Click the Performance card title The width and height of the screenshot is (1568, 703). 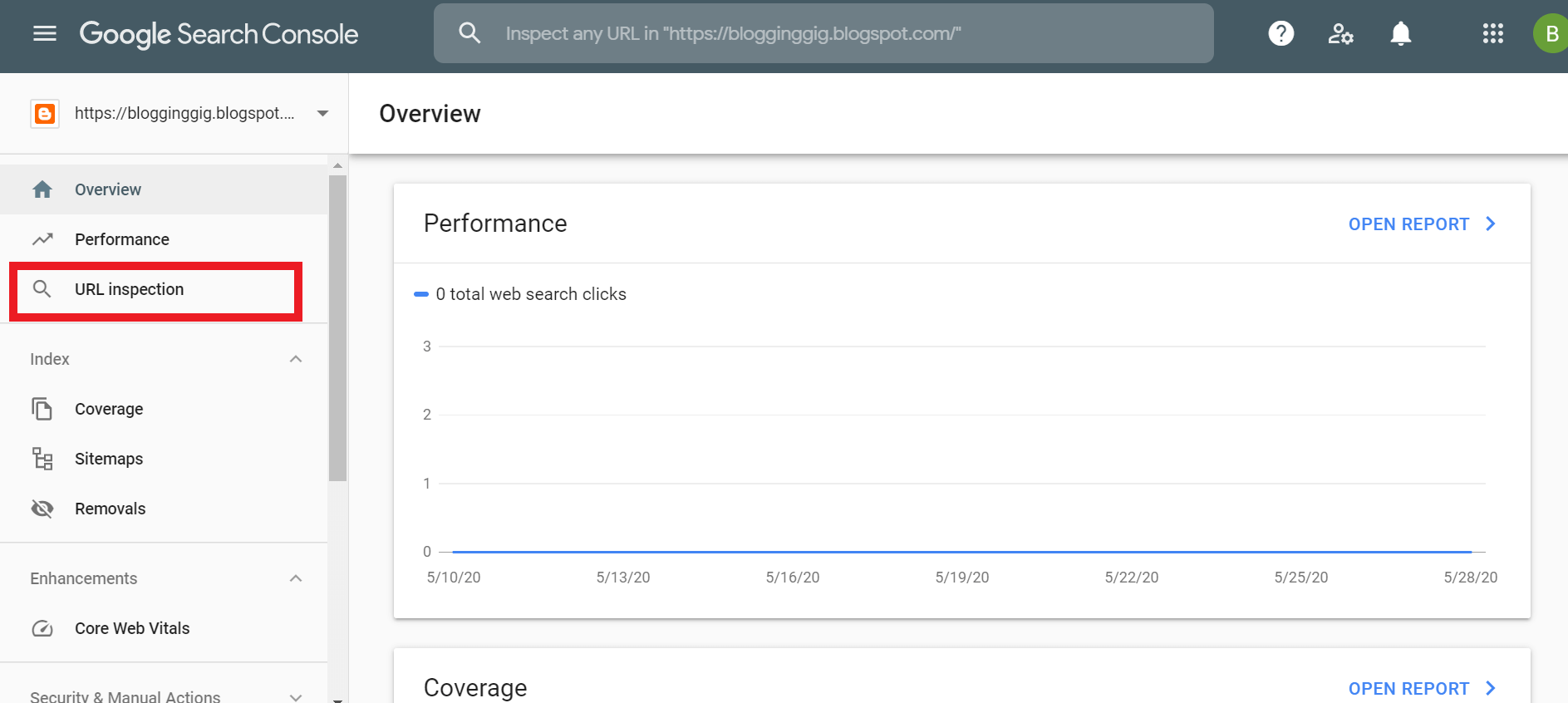[495, 224]
